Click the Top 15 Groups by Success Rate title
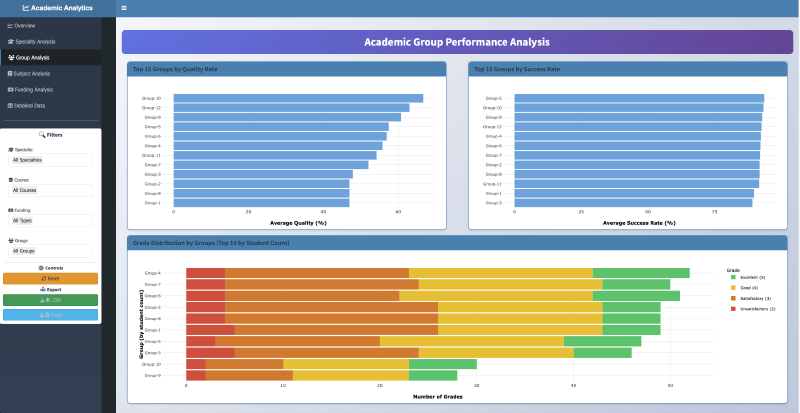 coord(517,69)
